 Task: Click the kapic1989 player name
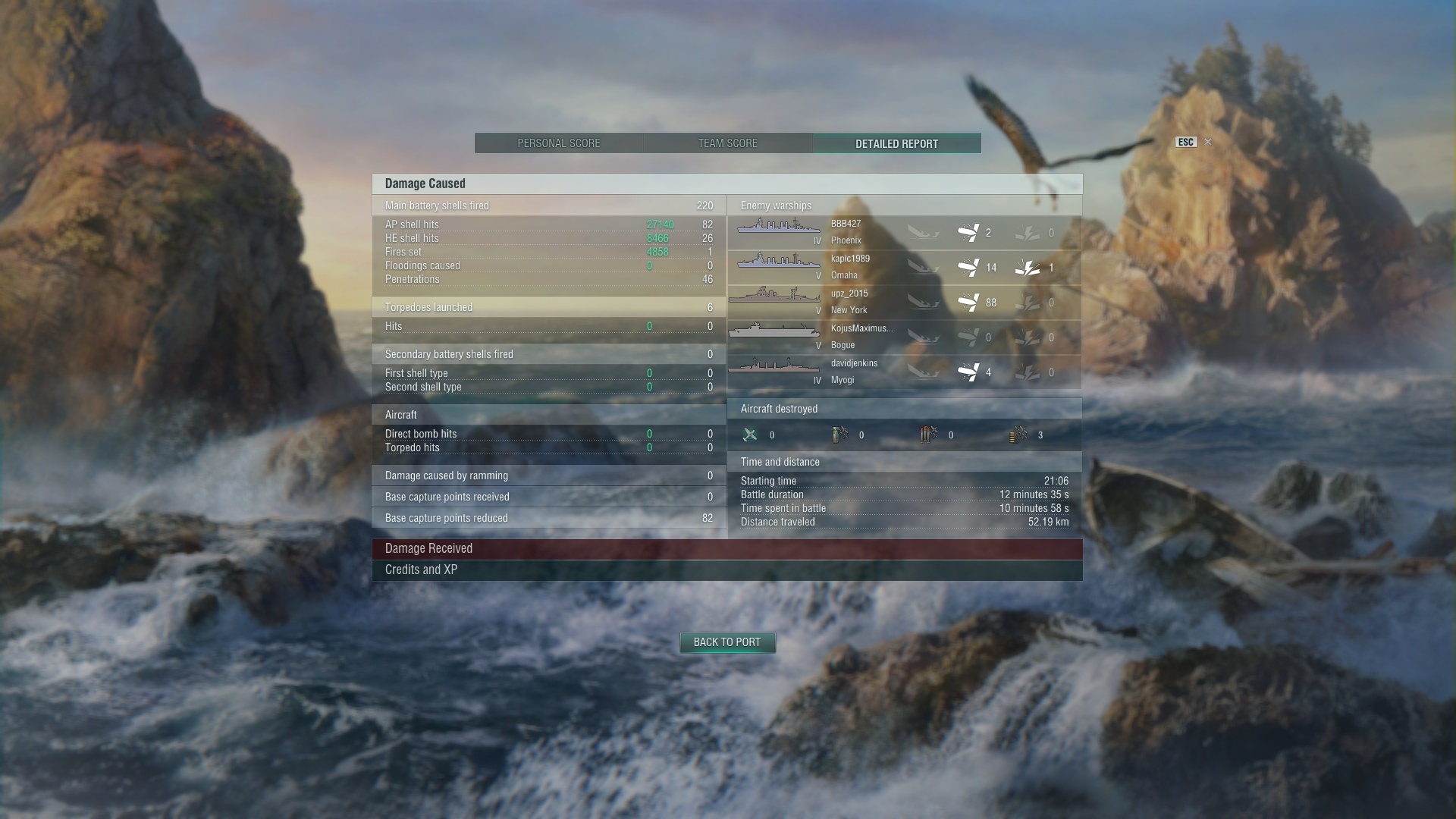(x=850, y=259)
